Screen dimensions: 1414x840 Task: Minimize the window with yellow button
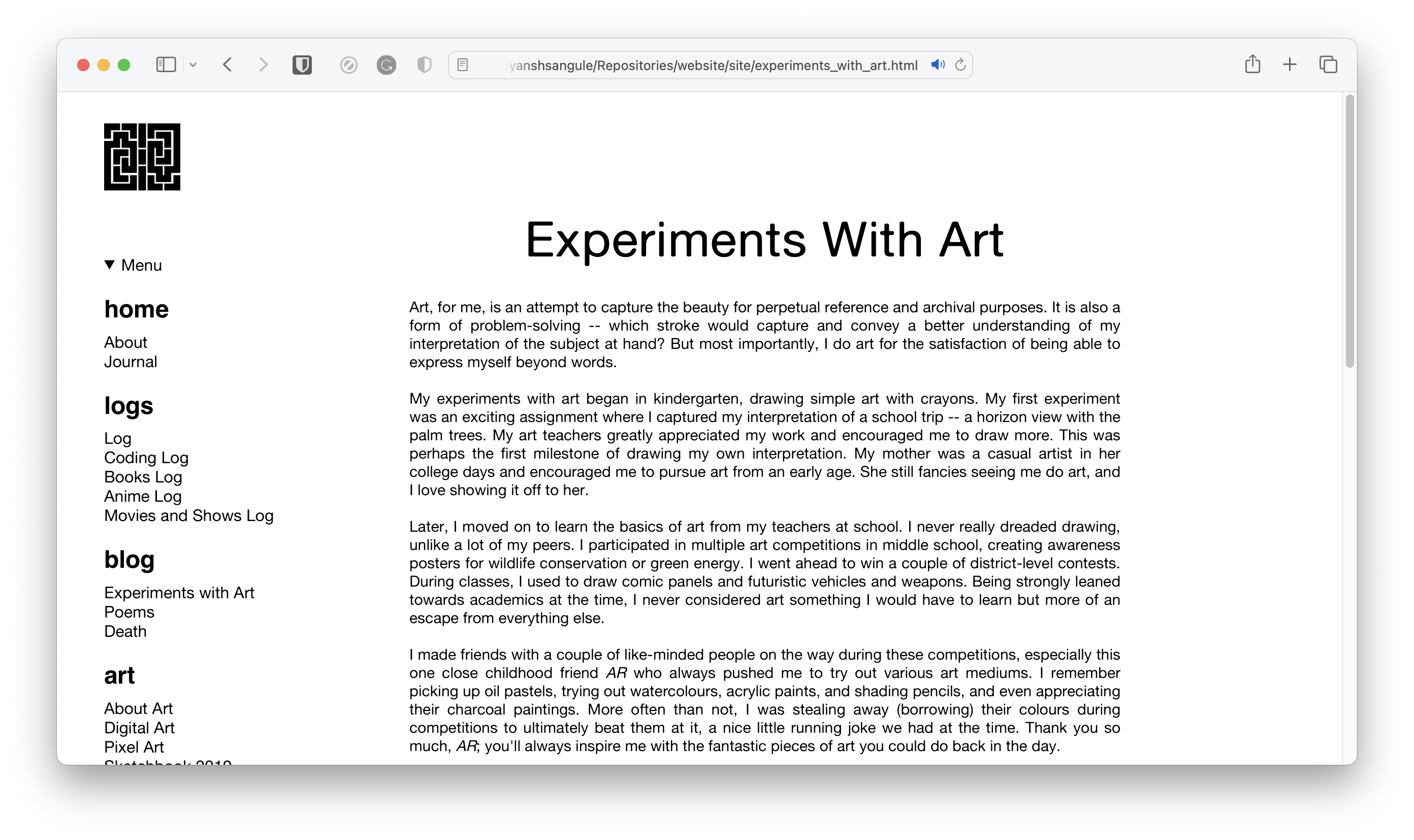[104, 65]
